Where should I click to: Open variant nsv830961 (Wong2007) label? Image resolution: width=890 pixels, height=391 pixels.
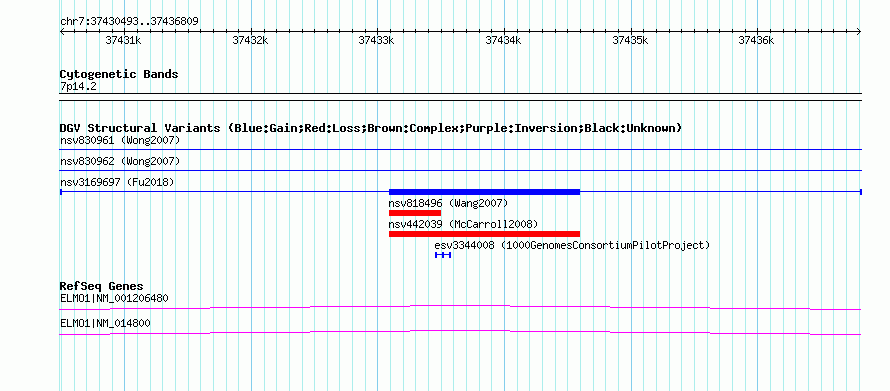coord(120,140)
